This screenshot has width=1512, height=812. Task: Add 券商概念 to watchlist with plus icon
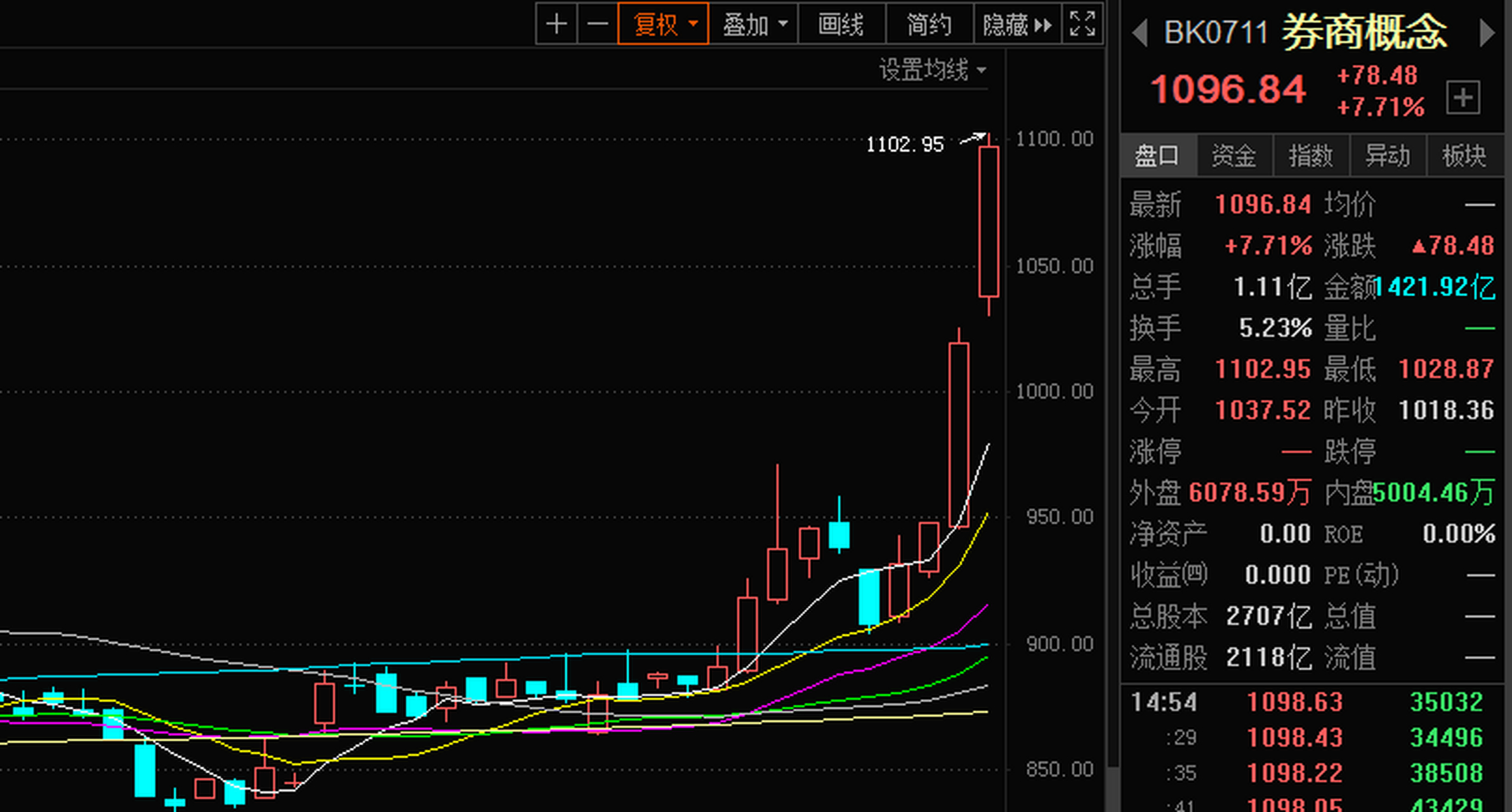pyautogui.click(x=1463, y=98)
